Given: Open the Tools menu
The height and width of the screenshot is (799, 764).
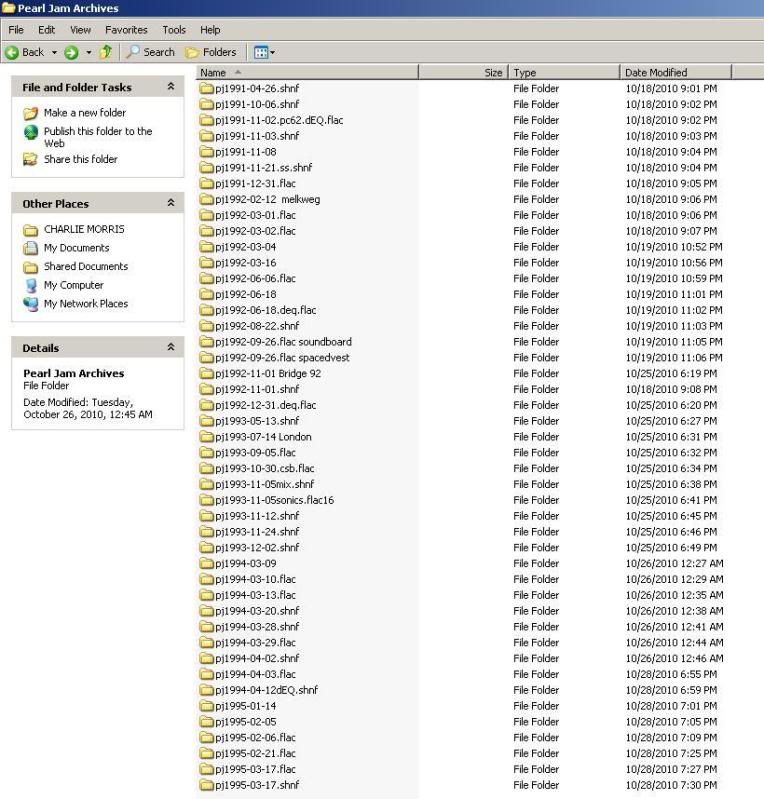Looking at the screenshot, I should point(174,30).
